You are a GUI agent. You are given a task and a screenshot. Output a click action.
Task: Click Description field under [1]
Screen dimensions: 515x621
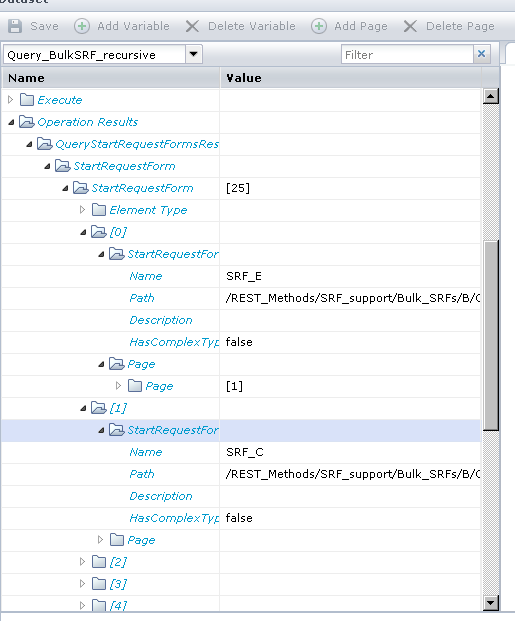pos(161,496)
